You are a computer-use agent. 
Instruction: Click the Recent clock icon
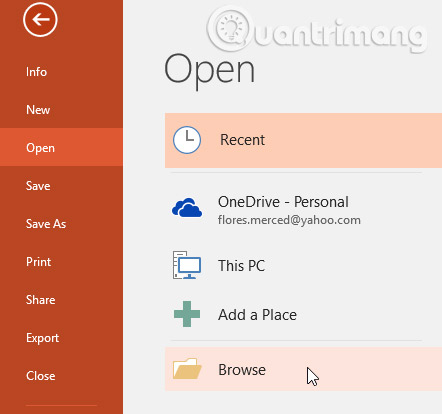tap(187, 140)
